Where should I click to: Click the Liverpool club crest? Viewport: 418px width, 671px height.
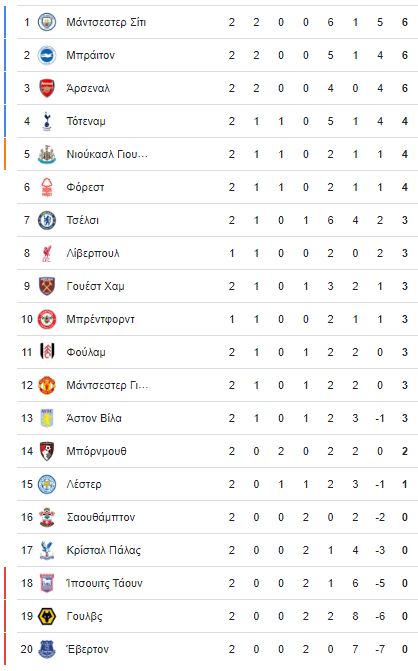click(47, 253)
